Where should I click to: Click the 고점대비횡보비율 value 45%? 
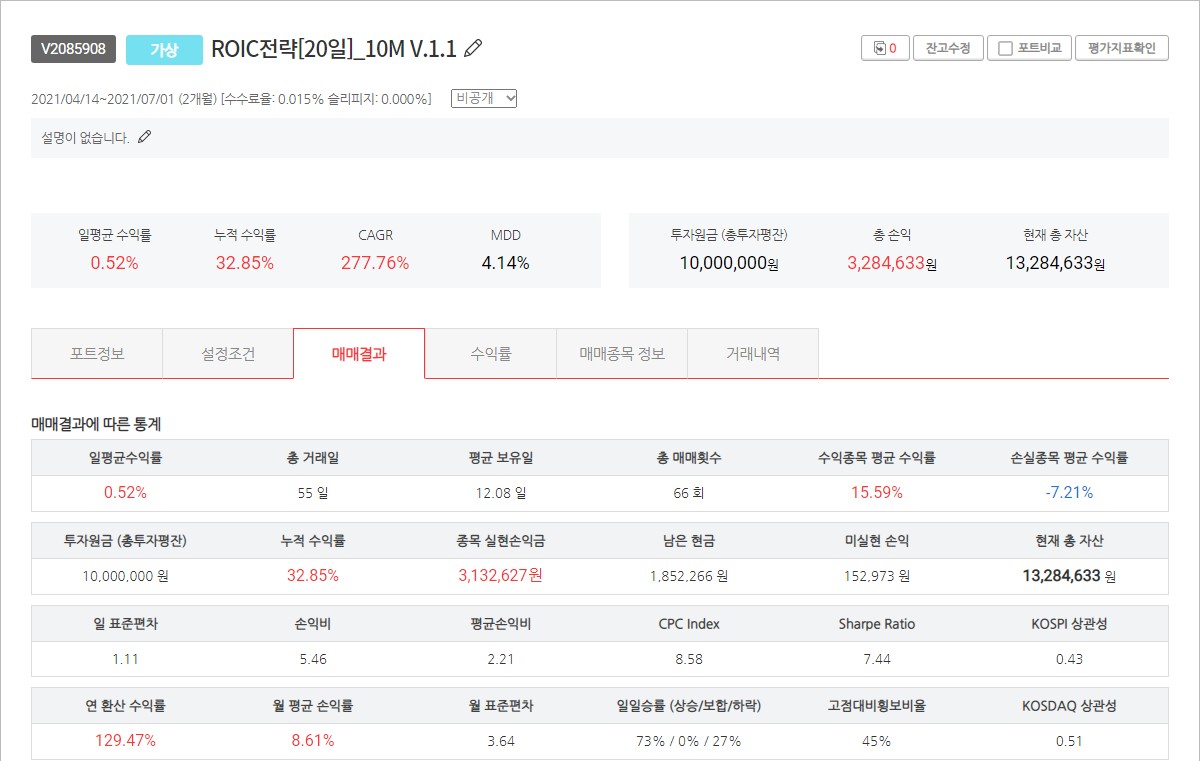pos(877,742)
